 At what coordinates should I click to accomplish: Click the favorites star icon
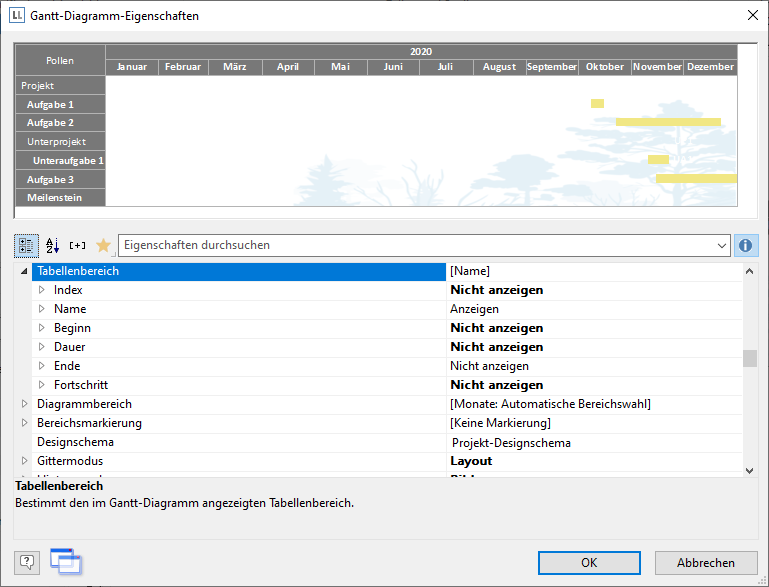103,245
